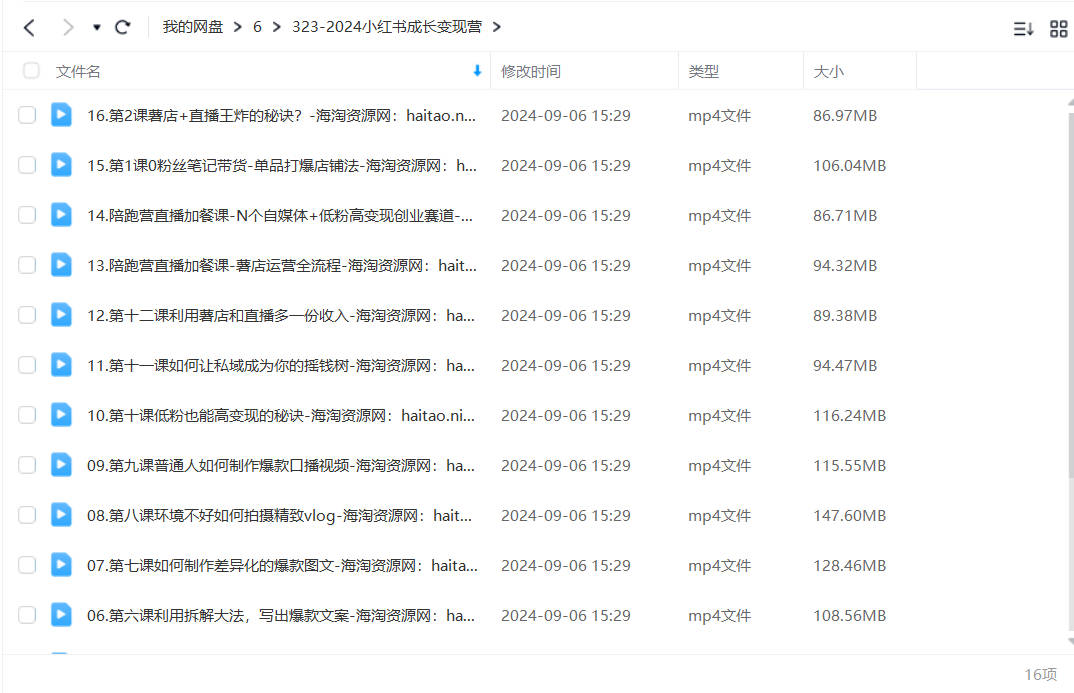Check the box for file 13.陪跑营直播加餐课-薯店运营

(27, 265)
